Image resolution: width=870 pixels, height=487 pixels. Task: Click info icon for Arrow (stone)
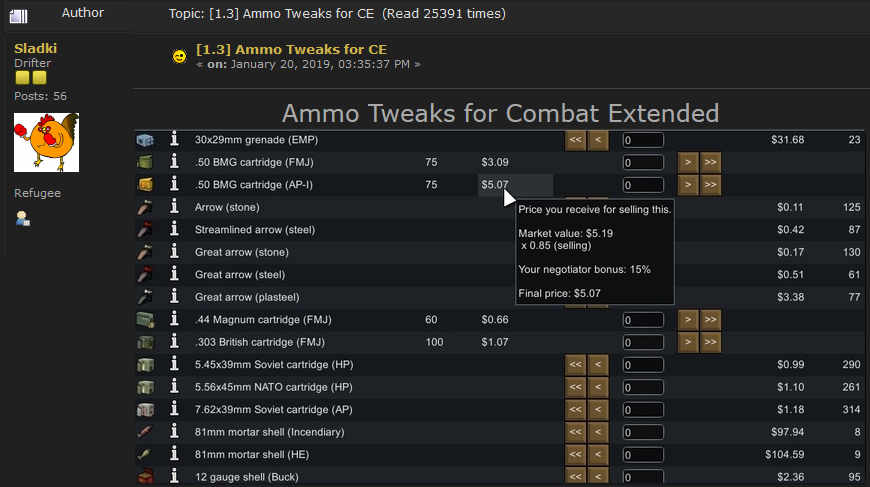coord(174,207)
